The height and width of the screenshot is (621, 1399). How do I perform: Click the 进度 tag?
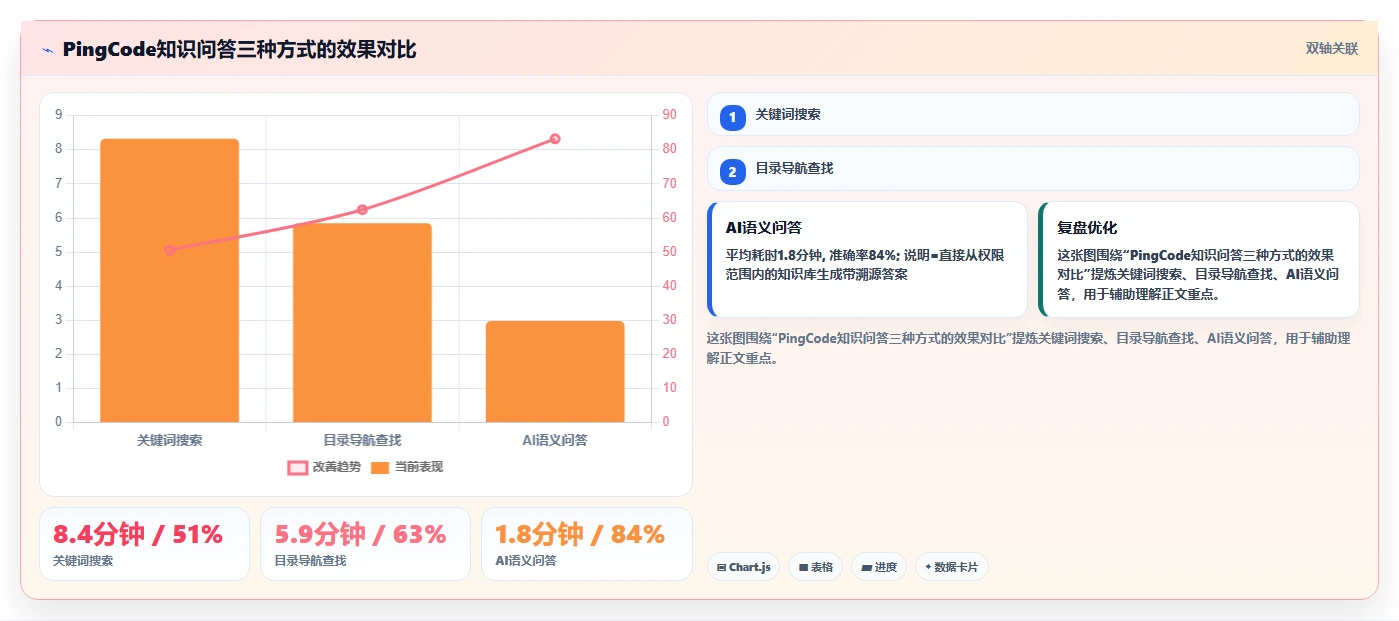[x=879, y=567]
